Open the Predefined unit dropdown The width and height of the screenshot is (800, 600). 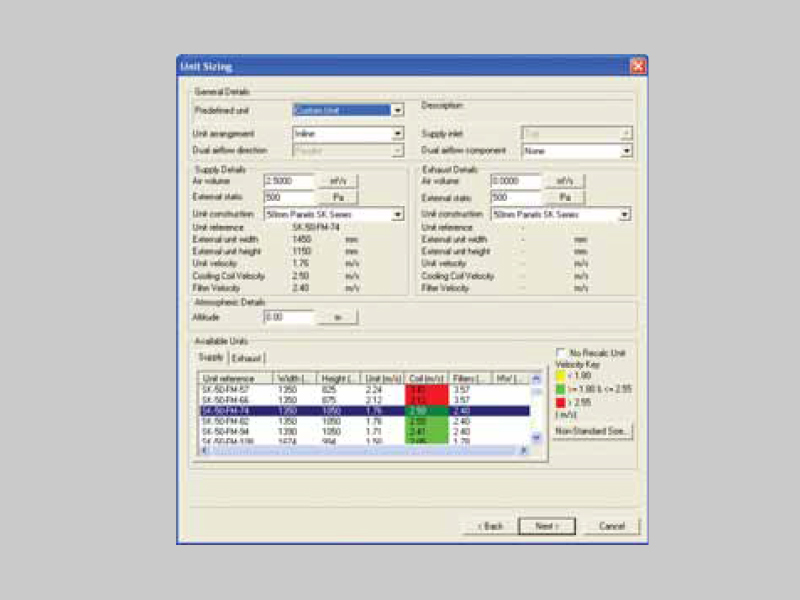click(x=398, y=110)
